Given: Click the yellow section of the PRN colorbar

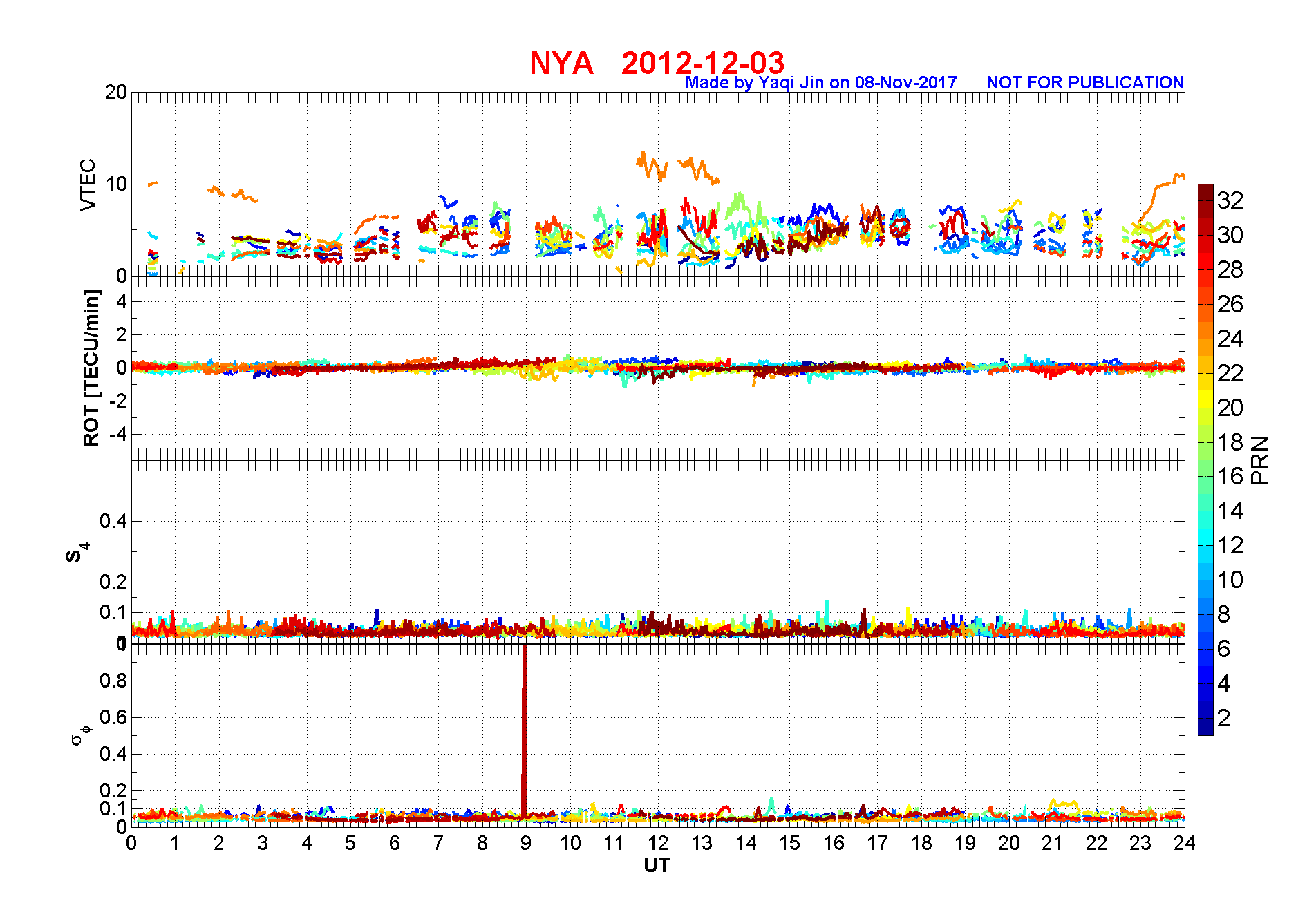Looking at the screenshot, I should (x=1205, y=399).
